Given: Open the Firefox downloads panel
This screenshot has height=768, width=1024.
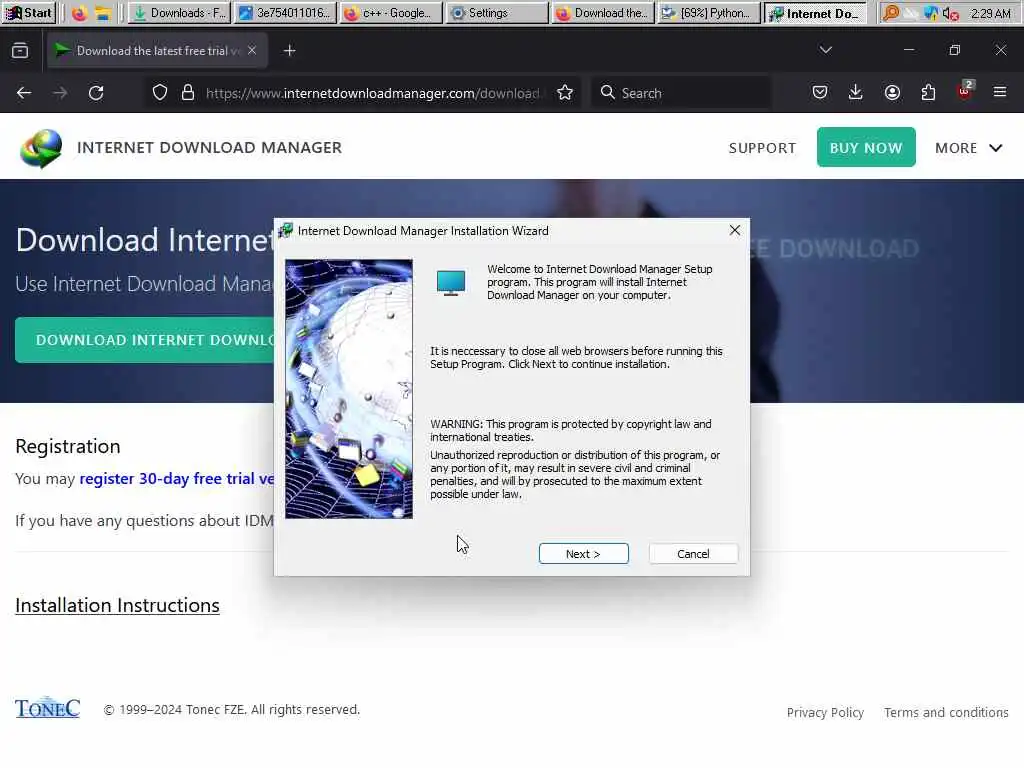Looking at the screenshot, I should pos(856,93).
